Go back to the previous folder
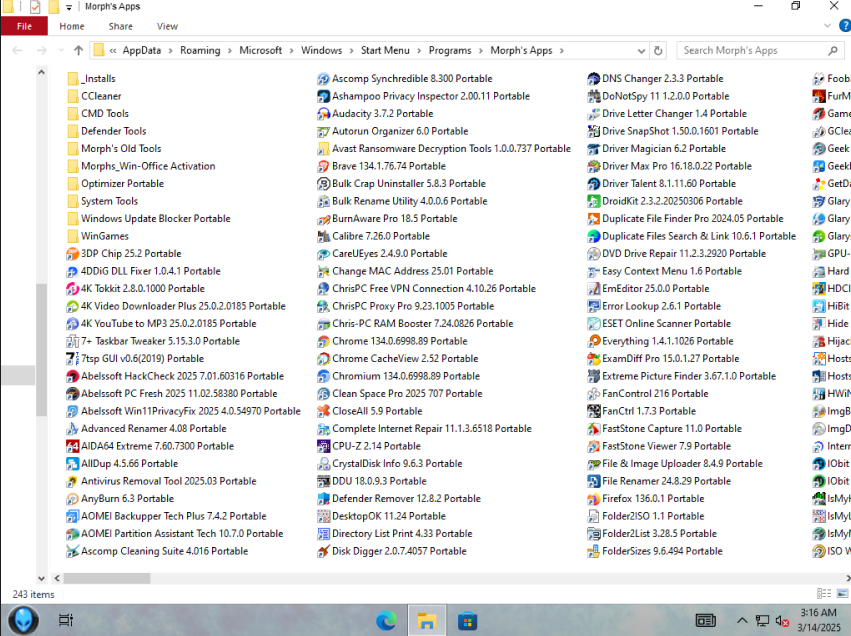The width and height of the screenshot is (851, 636). 17,50
